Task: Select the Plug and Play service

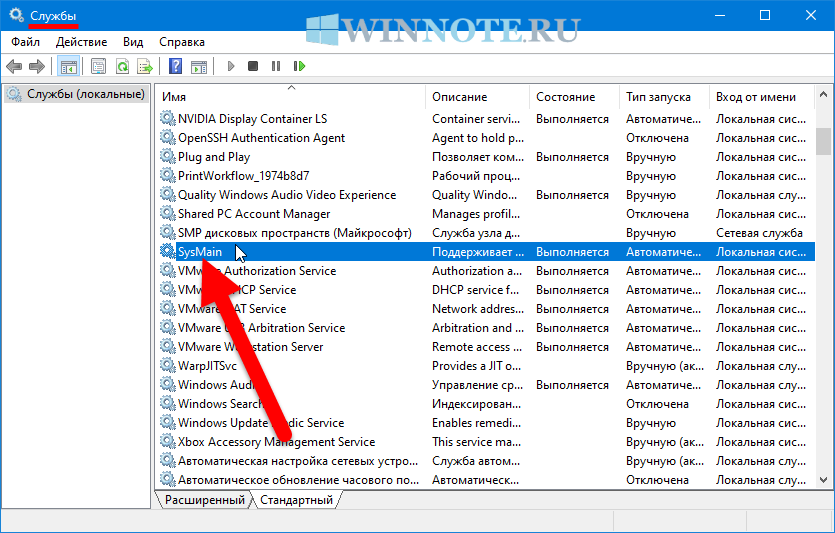Action: (487, 157)
